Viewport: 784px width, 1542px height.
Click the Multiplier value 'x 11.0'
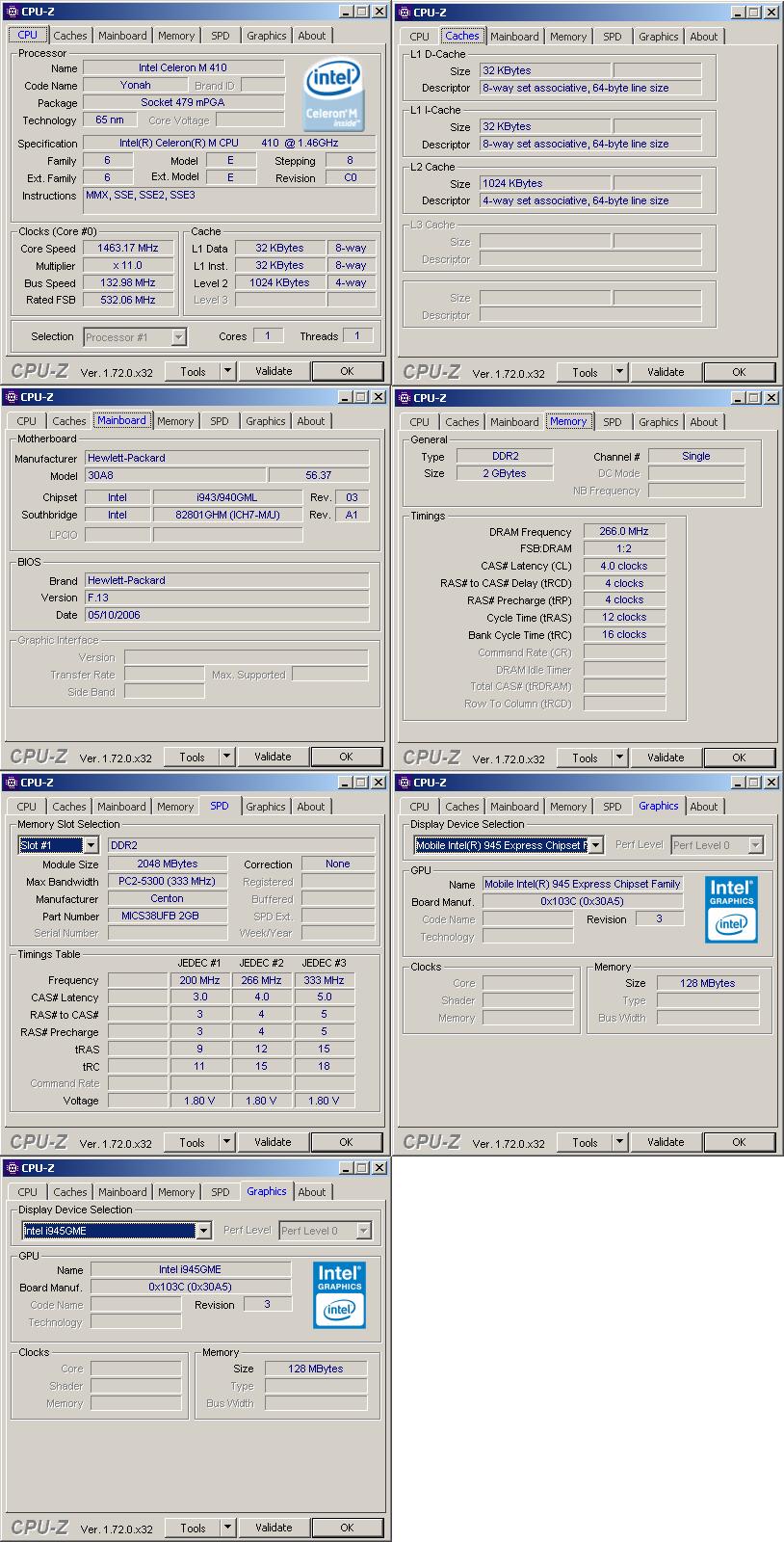(x=127, y=265)
